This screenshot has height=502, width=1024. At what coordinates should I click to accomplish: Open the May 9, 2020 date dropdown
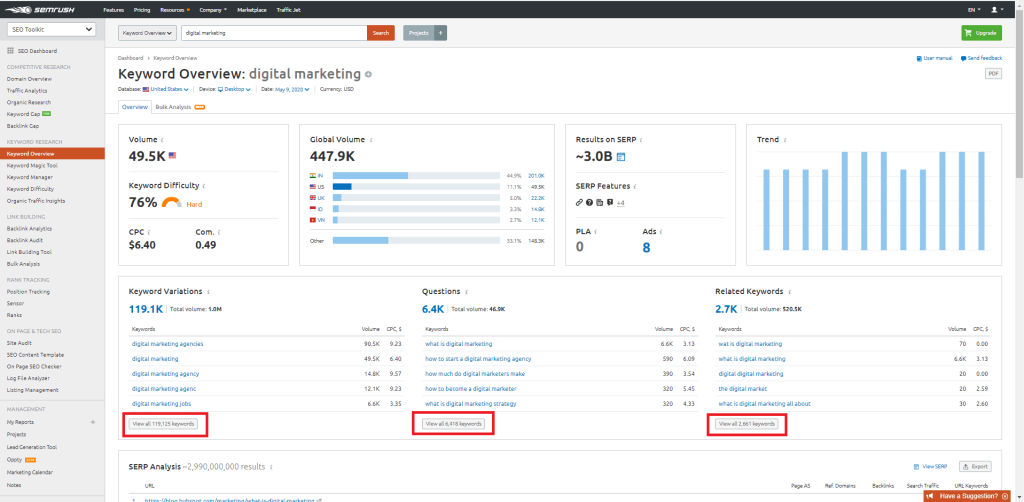coord(291,89)
